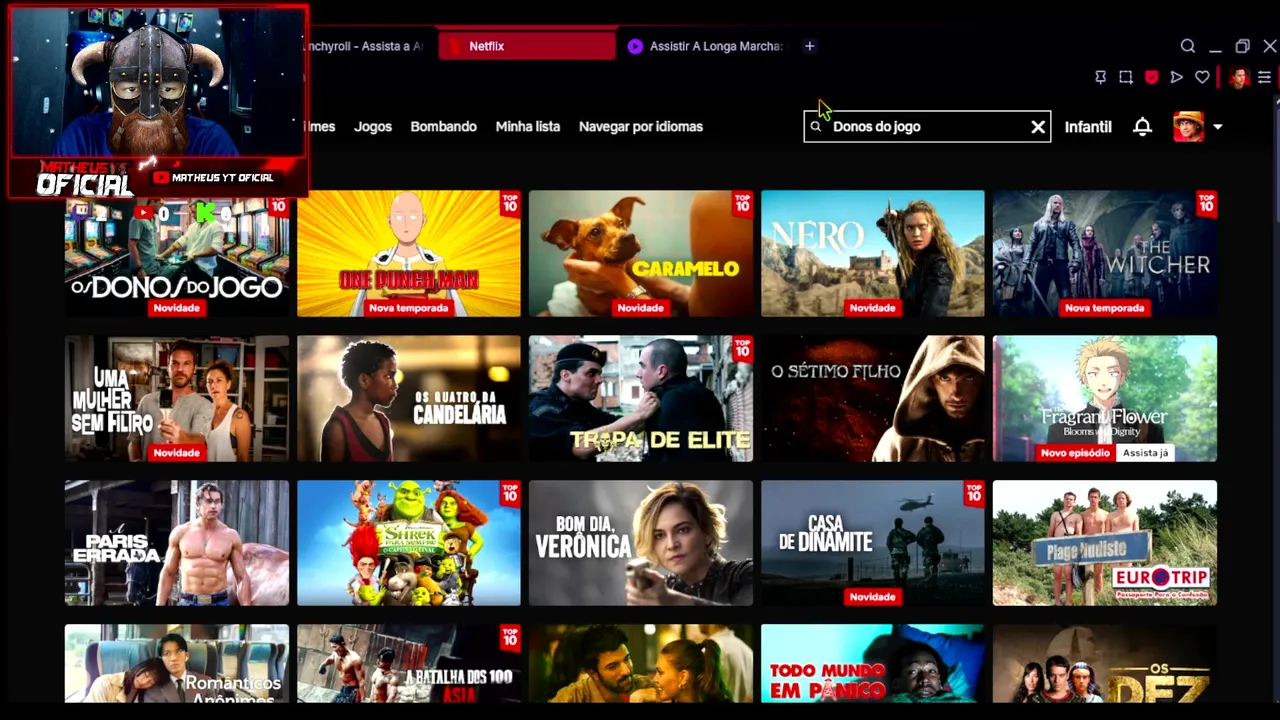Click the Top 10 badge on The Witcher

(1206, 203)
